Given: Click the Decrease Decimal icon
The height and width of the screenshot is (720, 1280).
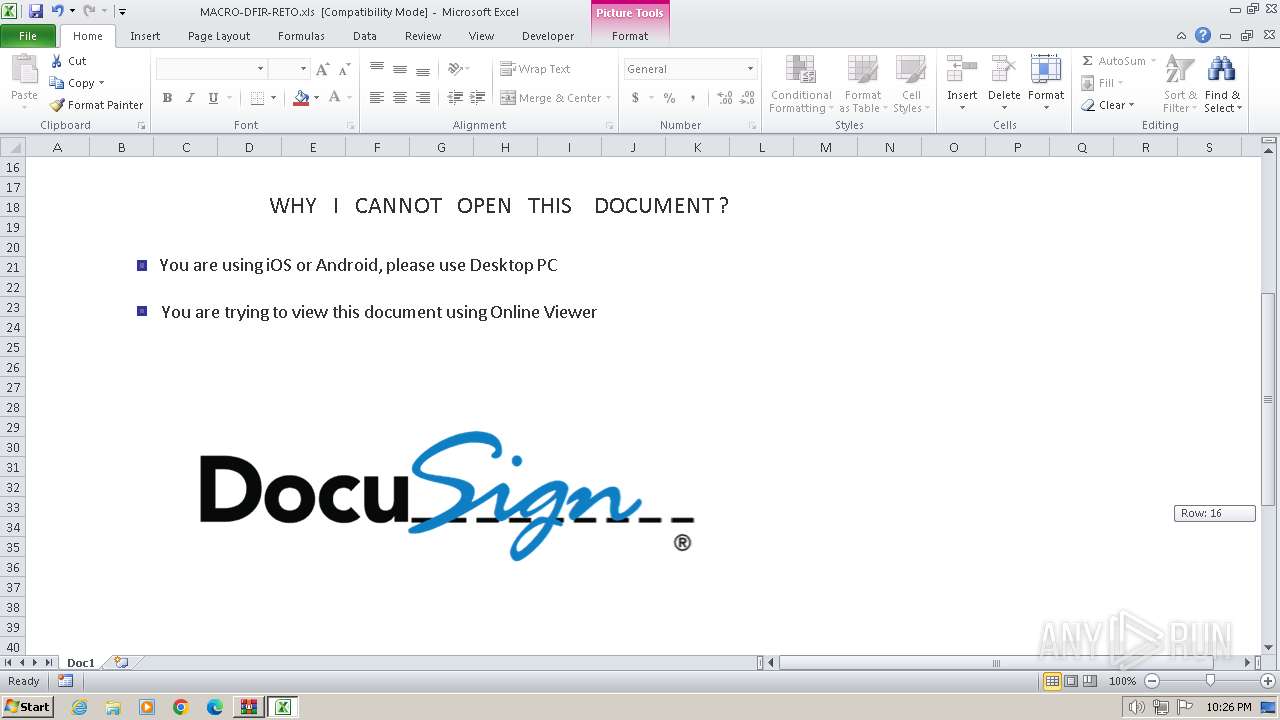Looking at the screenshot, I should coord(747,98).
